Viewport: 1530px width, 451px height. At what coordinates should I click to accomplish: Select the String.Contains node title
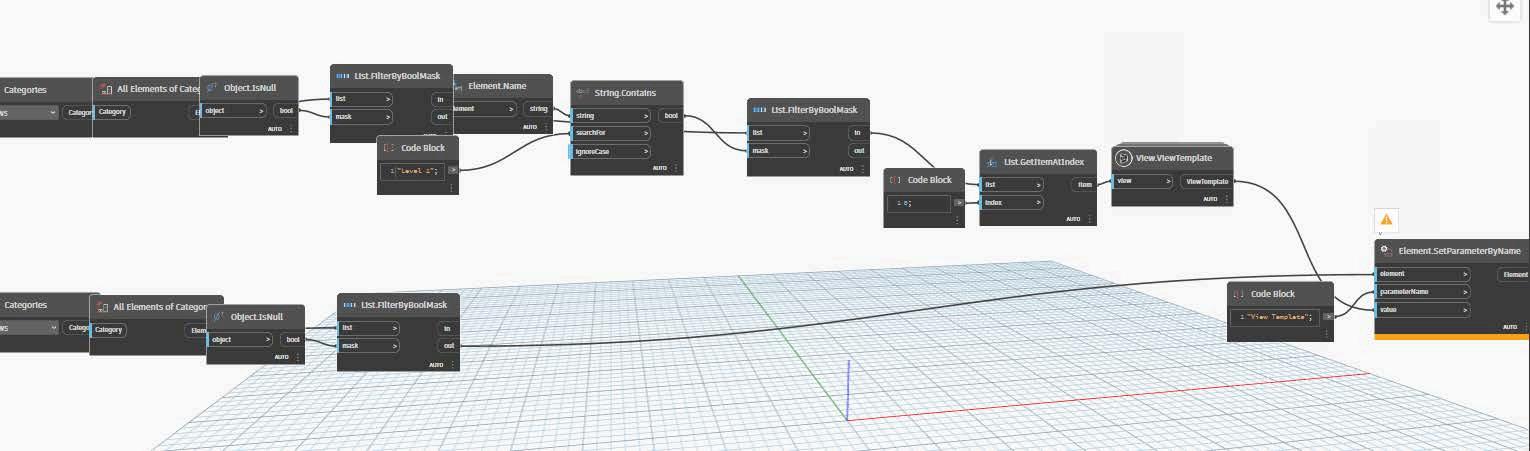tap(626, 93)
